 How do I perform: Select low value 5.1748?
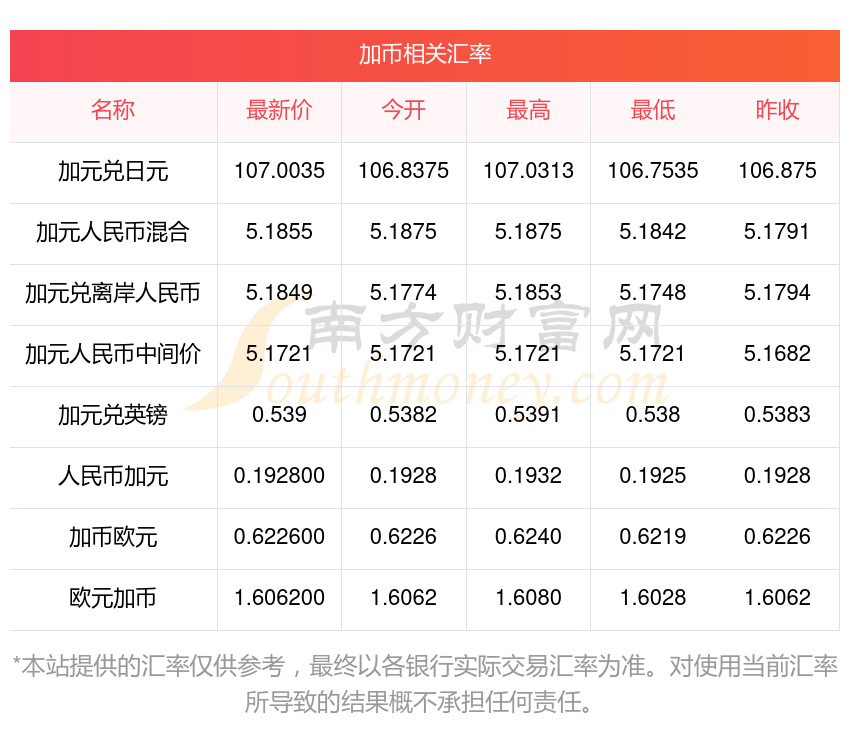[x=653, y=293]
